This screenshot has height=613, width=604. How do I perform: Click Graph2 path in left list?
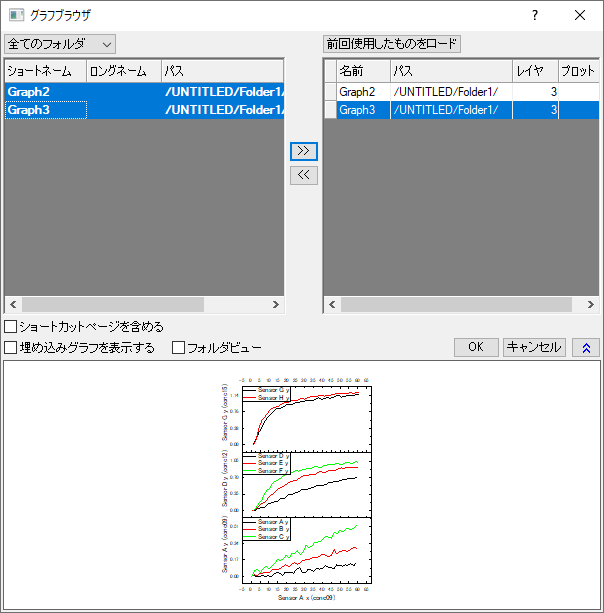pos(224,92)
